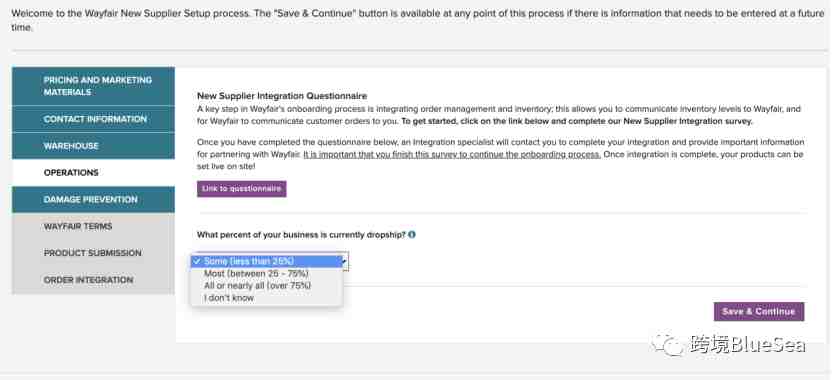This screenshot has height=380, width=832.
Task: Click the Link to questionnaire button
Action: (x=241, y=189)
